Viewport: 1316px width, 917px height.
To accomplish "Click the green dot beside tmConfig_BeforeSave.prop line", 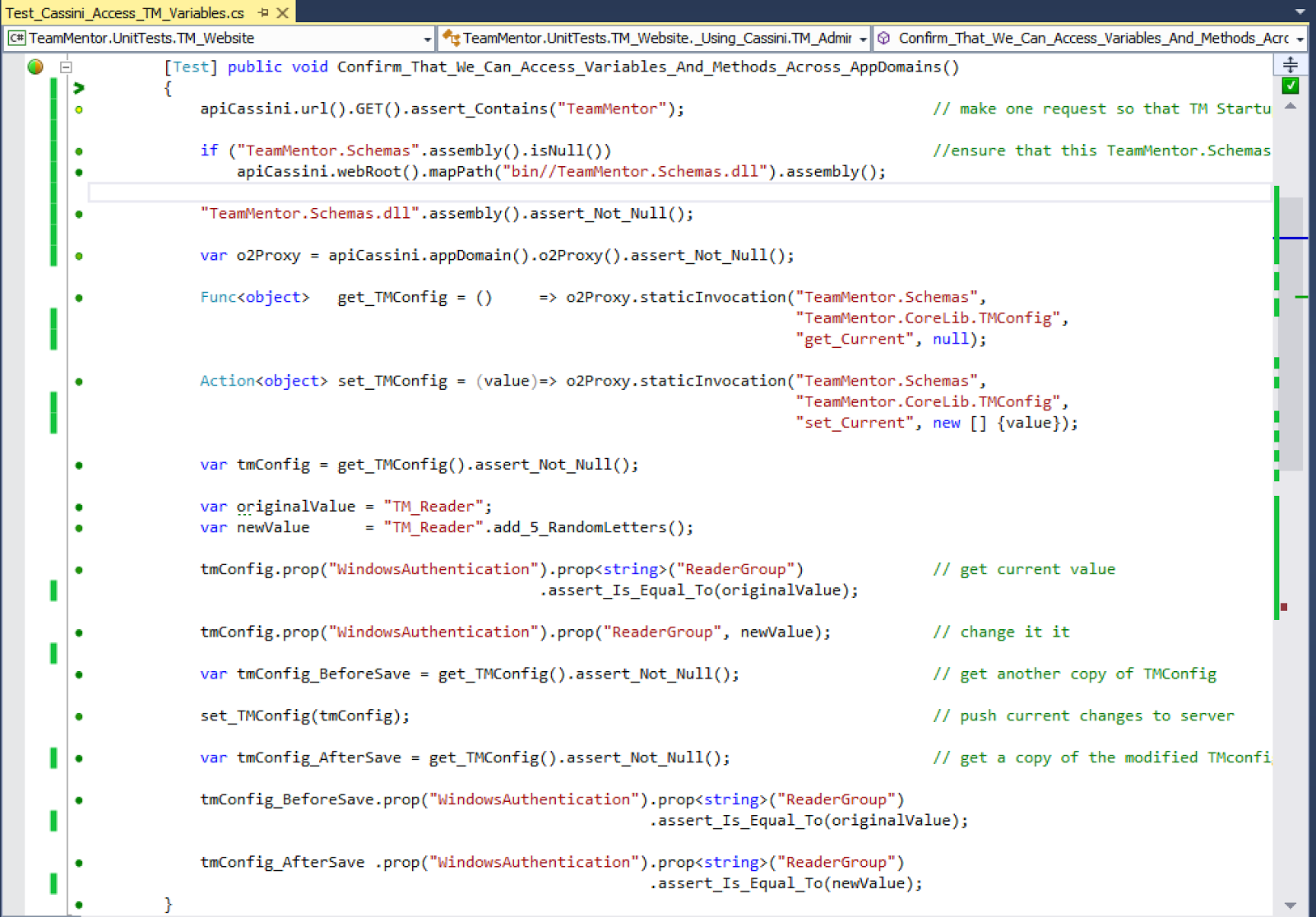I will click(79, 800).
